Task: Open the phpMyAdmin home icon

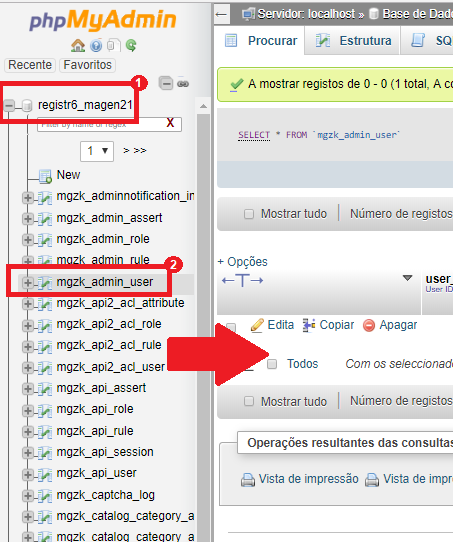Action: pyautogui.click(x=78, y=45)
